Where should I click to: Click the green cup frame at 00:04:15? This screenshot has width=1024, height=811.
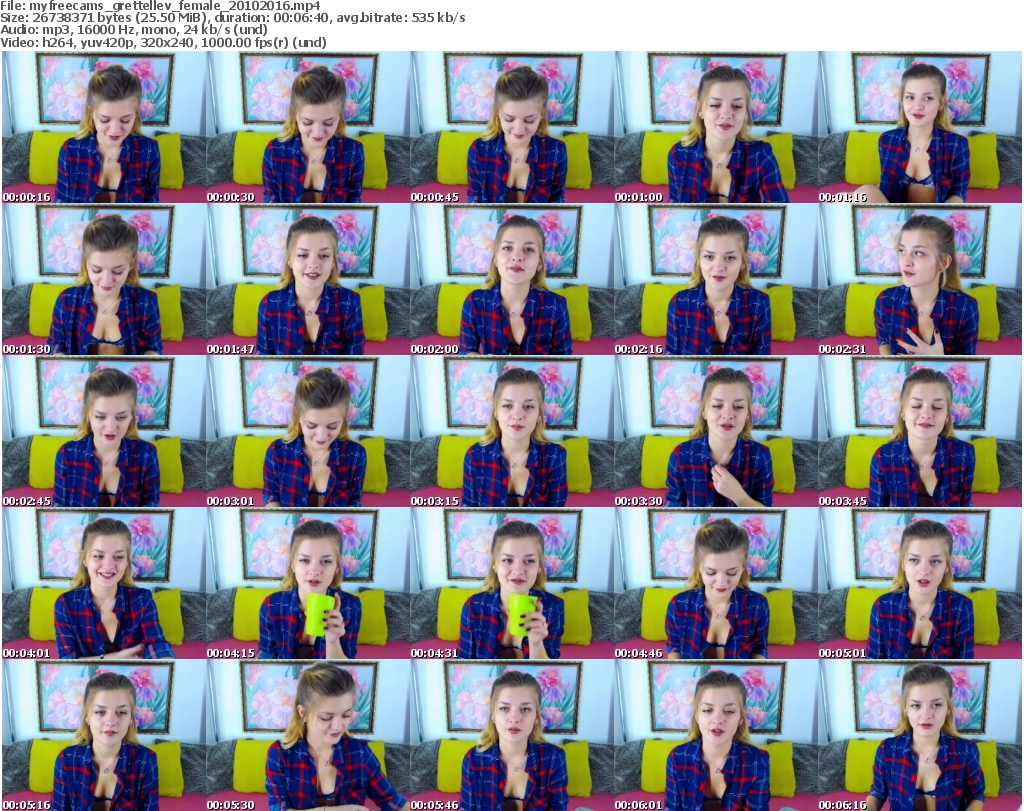pos(307,583)
